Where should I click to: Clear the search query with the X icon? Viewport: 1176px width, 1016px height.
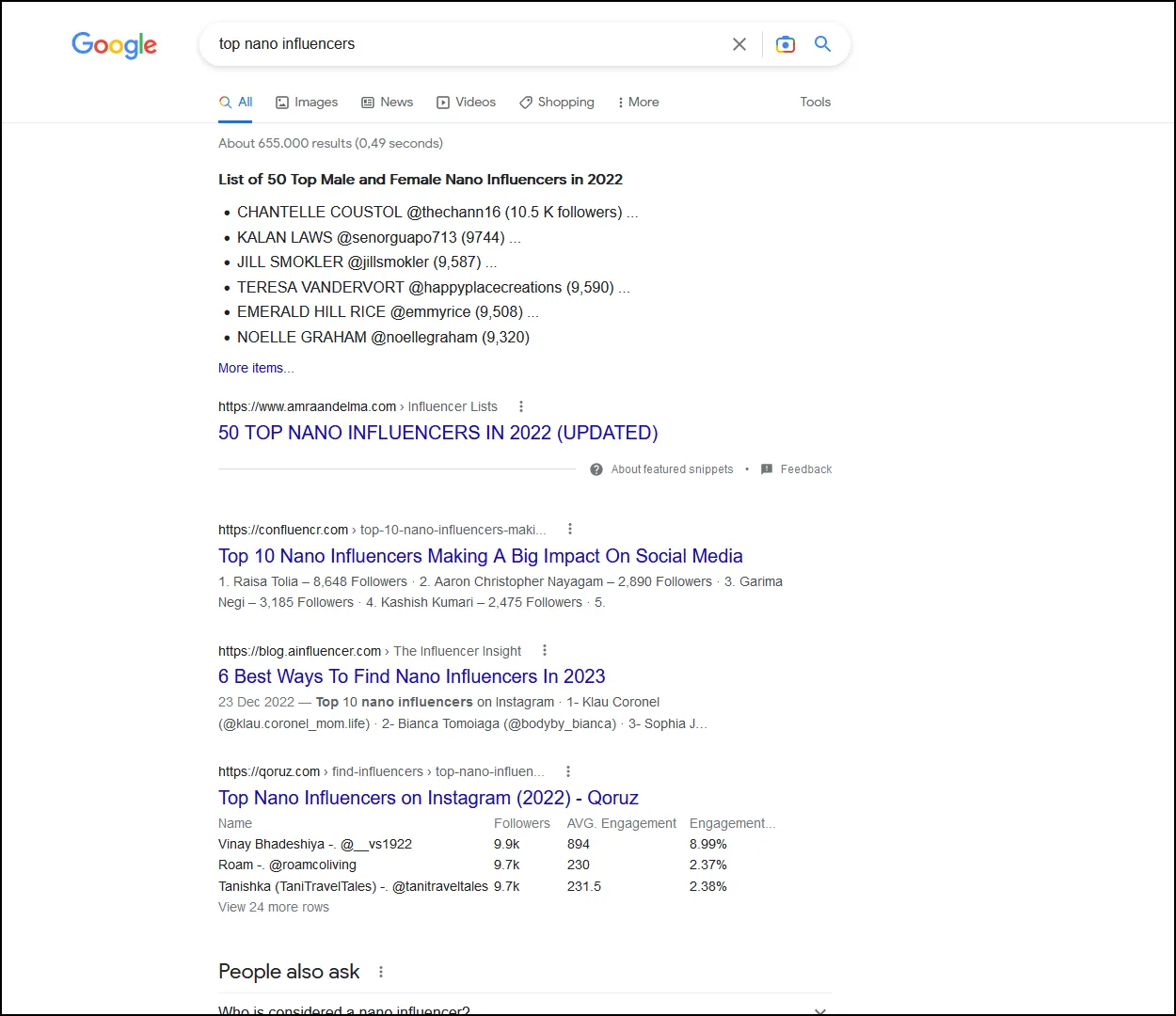pos(739,44)
